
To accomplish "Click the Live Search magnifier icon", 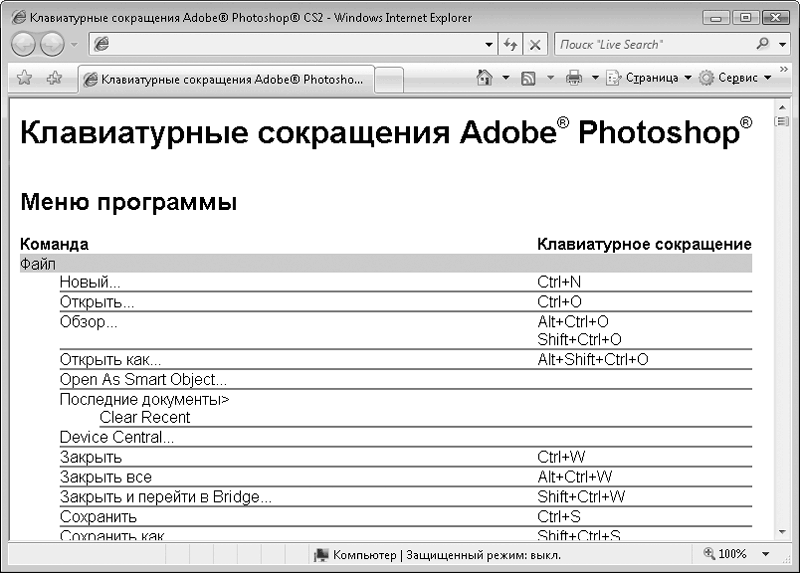I will pos(764,45).
